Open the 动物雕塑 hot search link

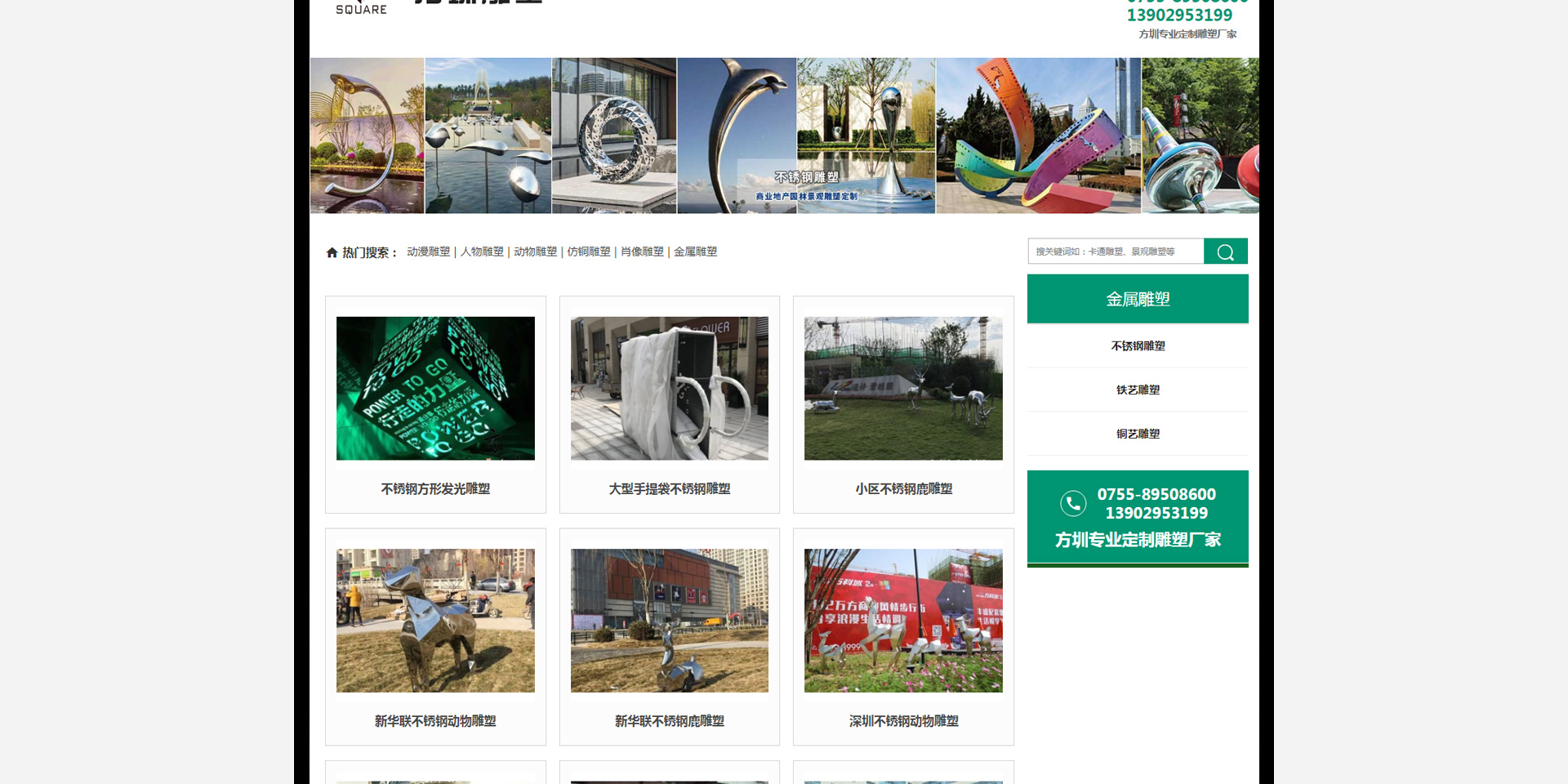[x=535, y=252]
